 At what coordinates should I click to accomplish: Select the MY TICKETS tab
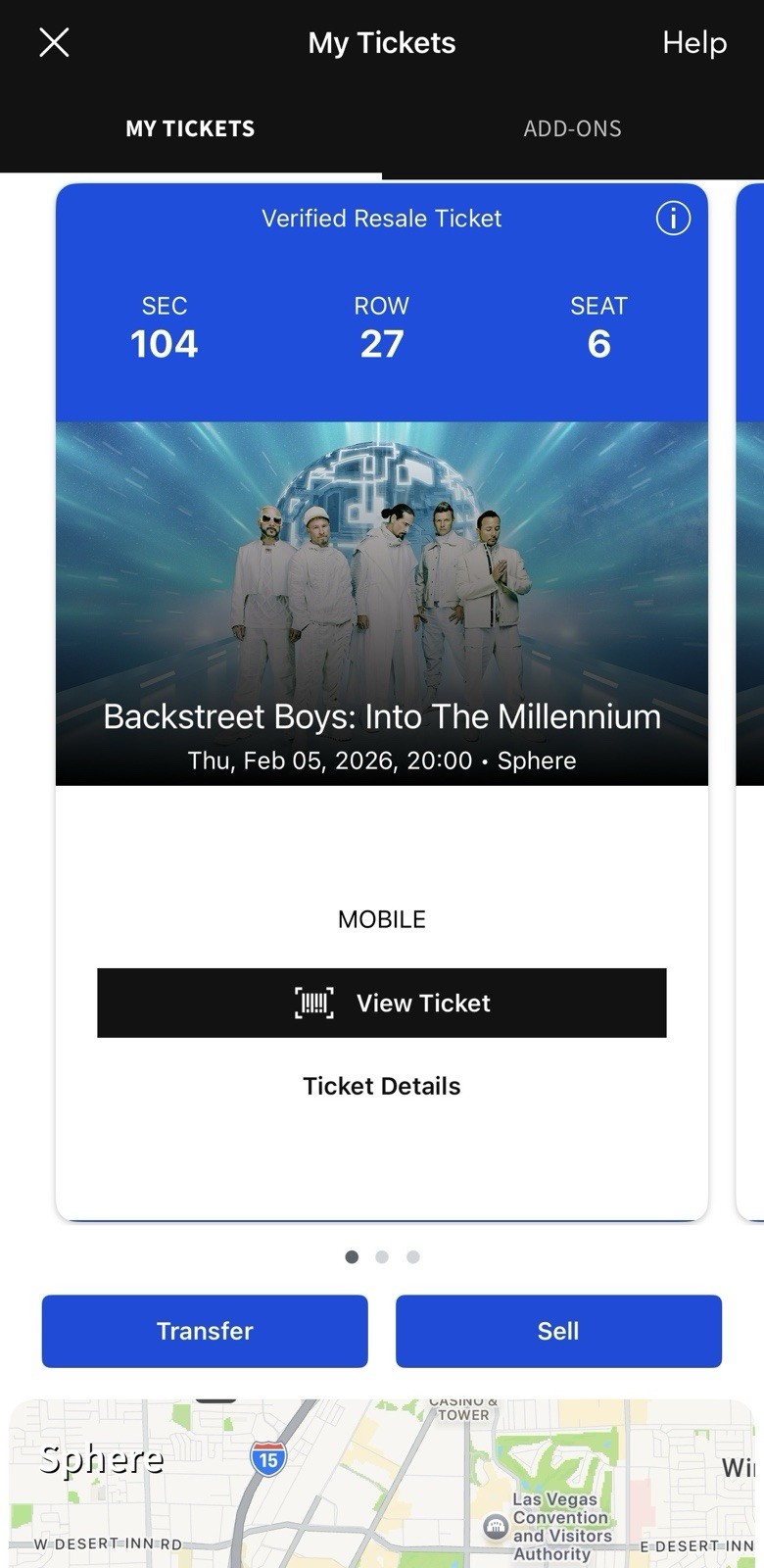pos(189,127)
